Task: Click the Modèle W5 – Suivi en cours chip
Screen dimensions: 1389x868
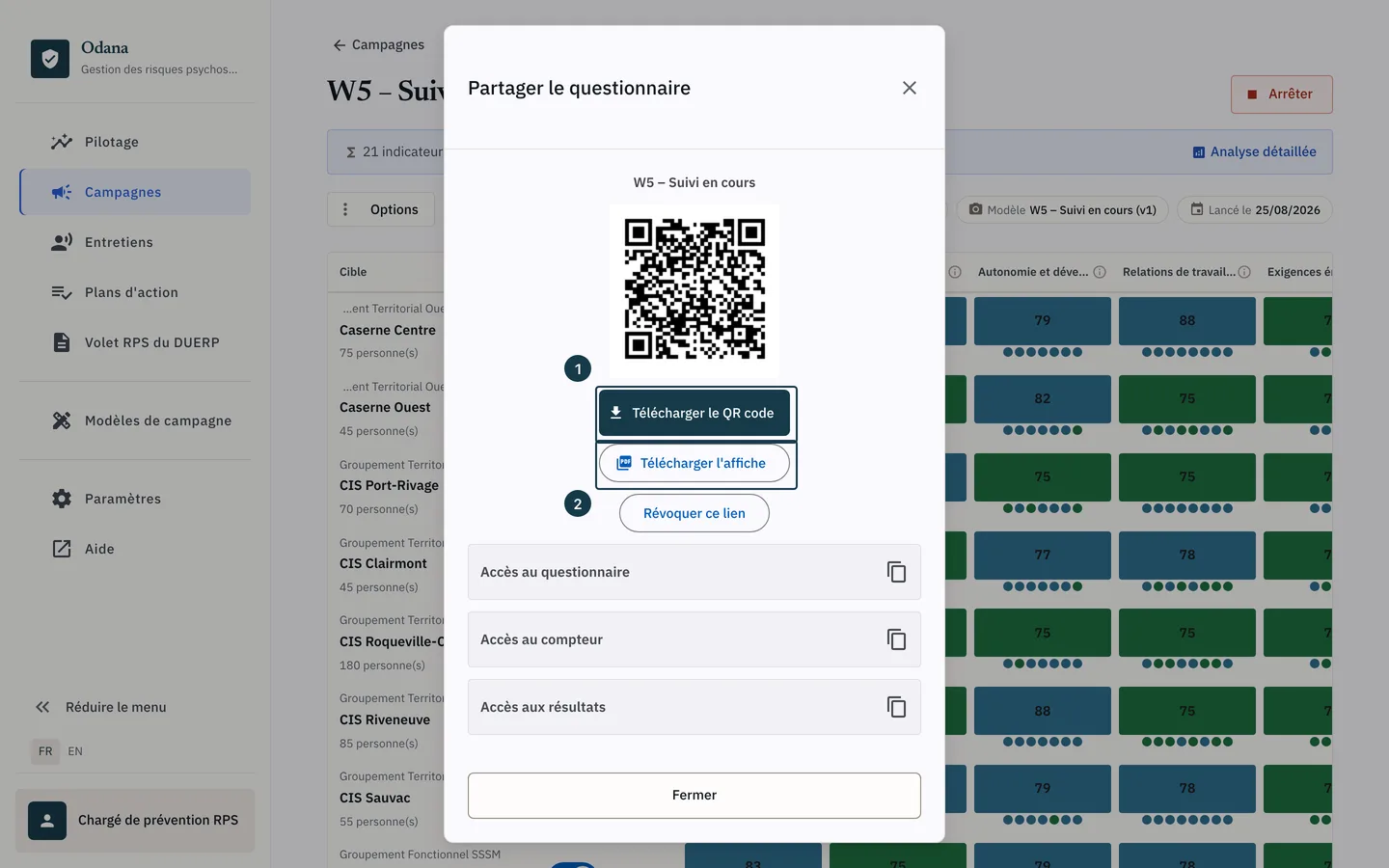Action: 1062,209
